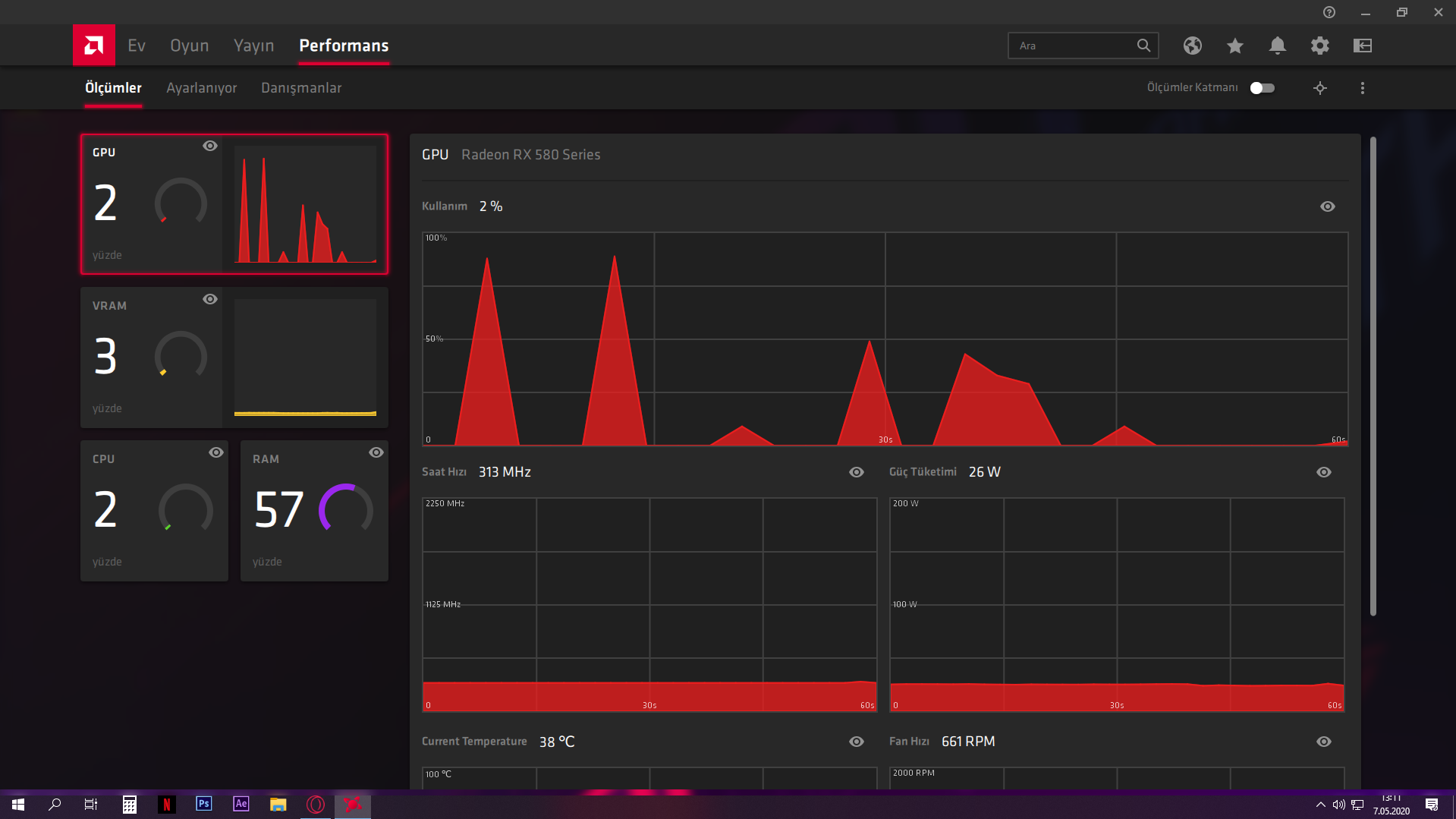
Task: Toggle visibility eye on VRAM card
Action: (210, 299)
